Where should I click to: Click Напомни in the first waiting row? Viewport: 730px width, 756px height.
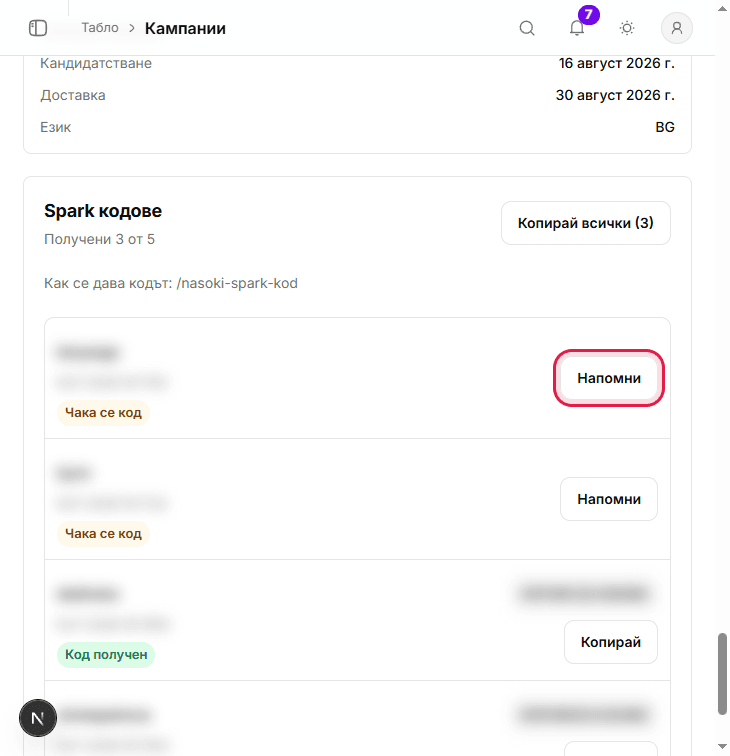point(608,378)
